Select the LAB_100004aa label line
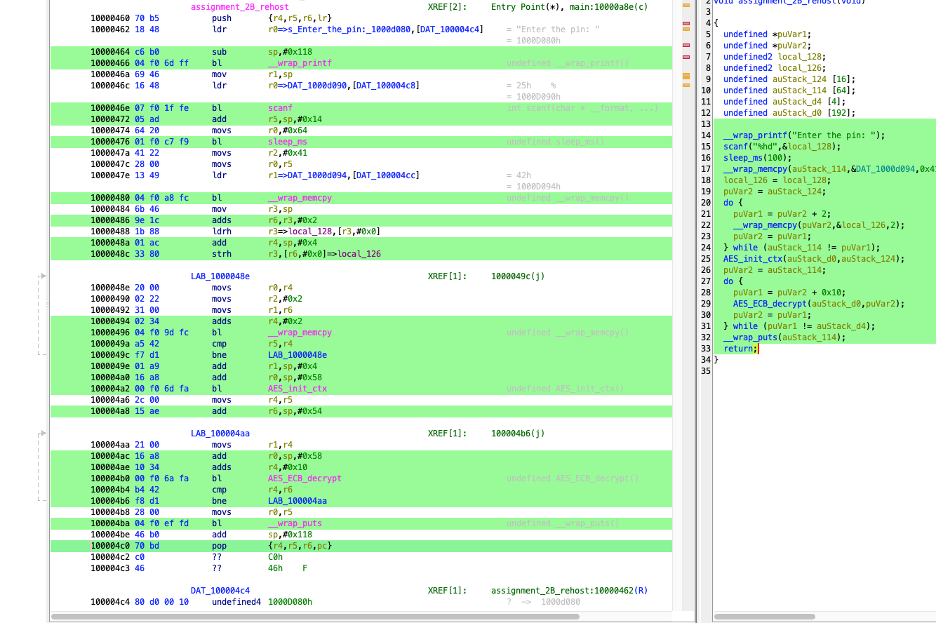 pos(220,434)
